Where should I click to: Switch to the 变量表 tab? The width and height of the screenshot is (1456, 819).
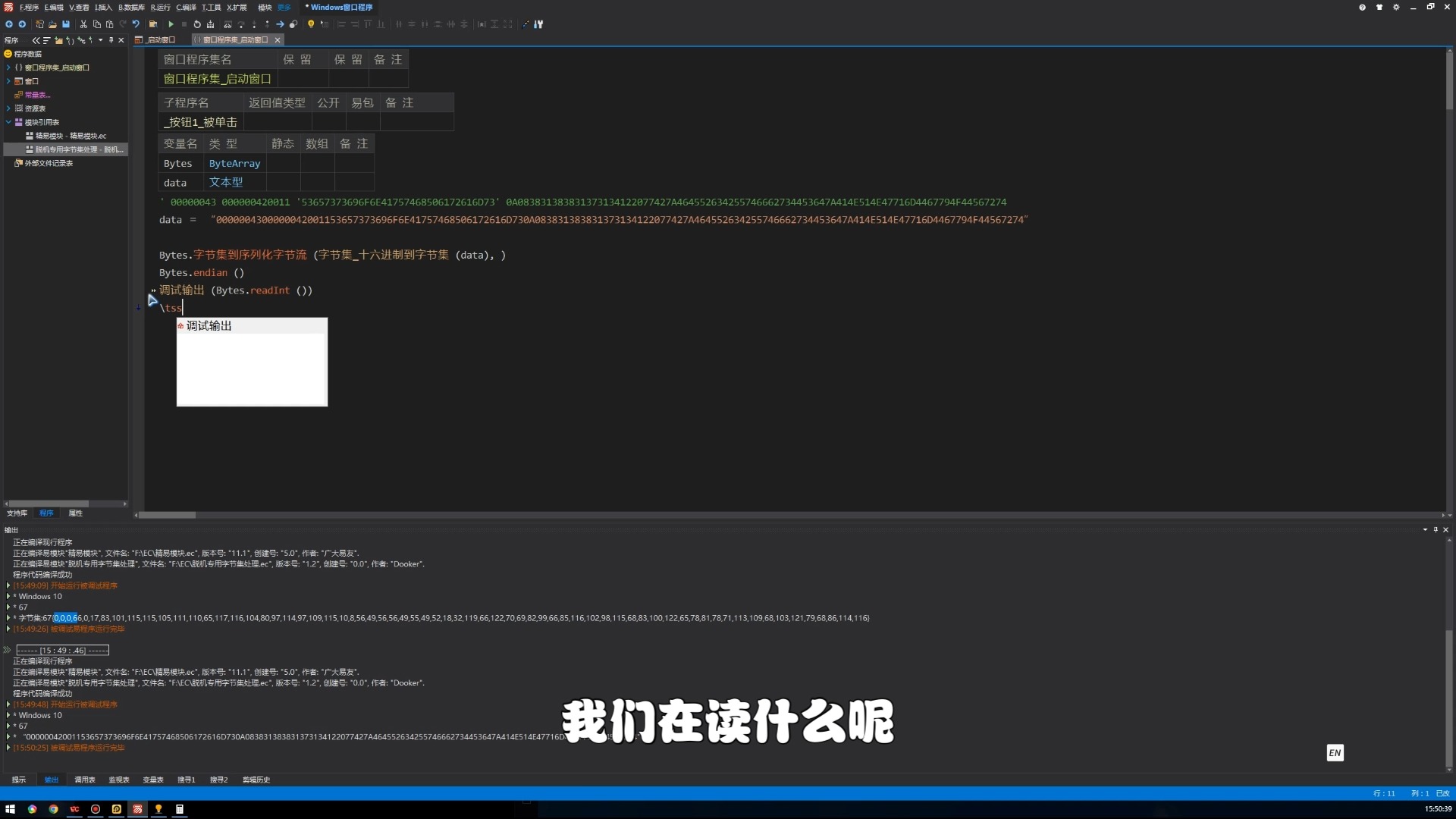point(154,780)
